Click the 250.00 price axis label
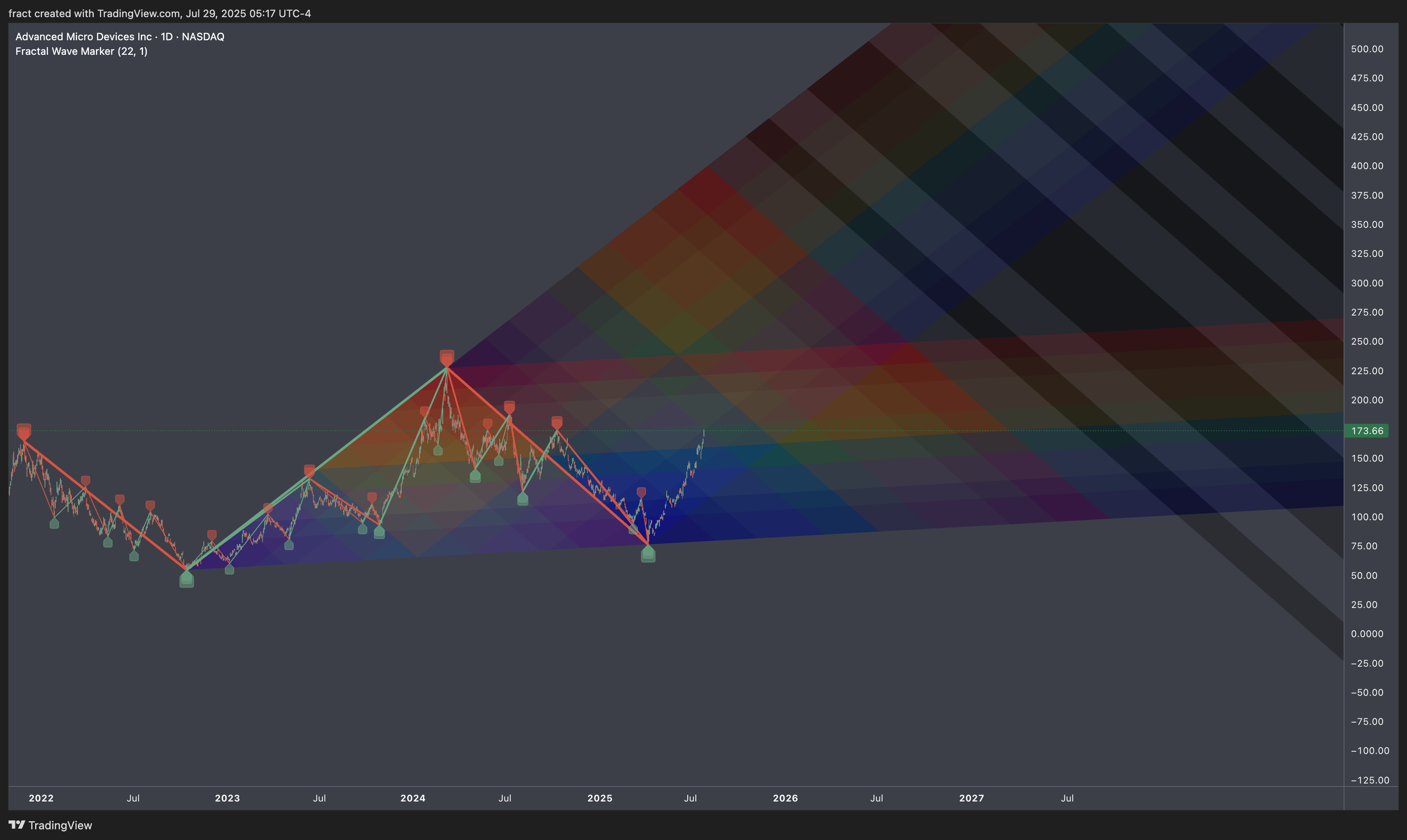This screenshot has height=840, width=1407. (x=1367, y=341)
